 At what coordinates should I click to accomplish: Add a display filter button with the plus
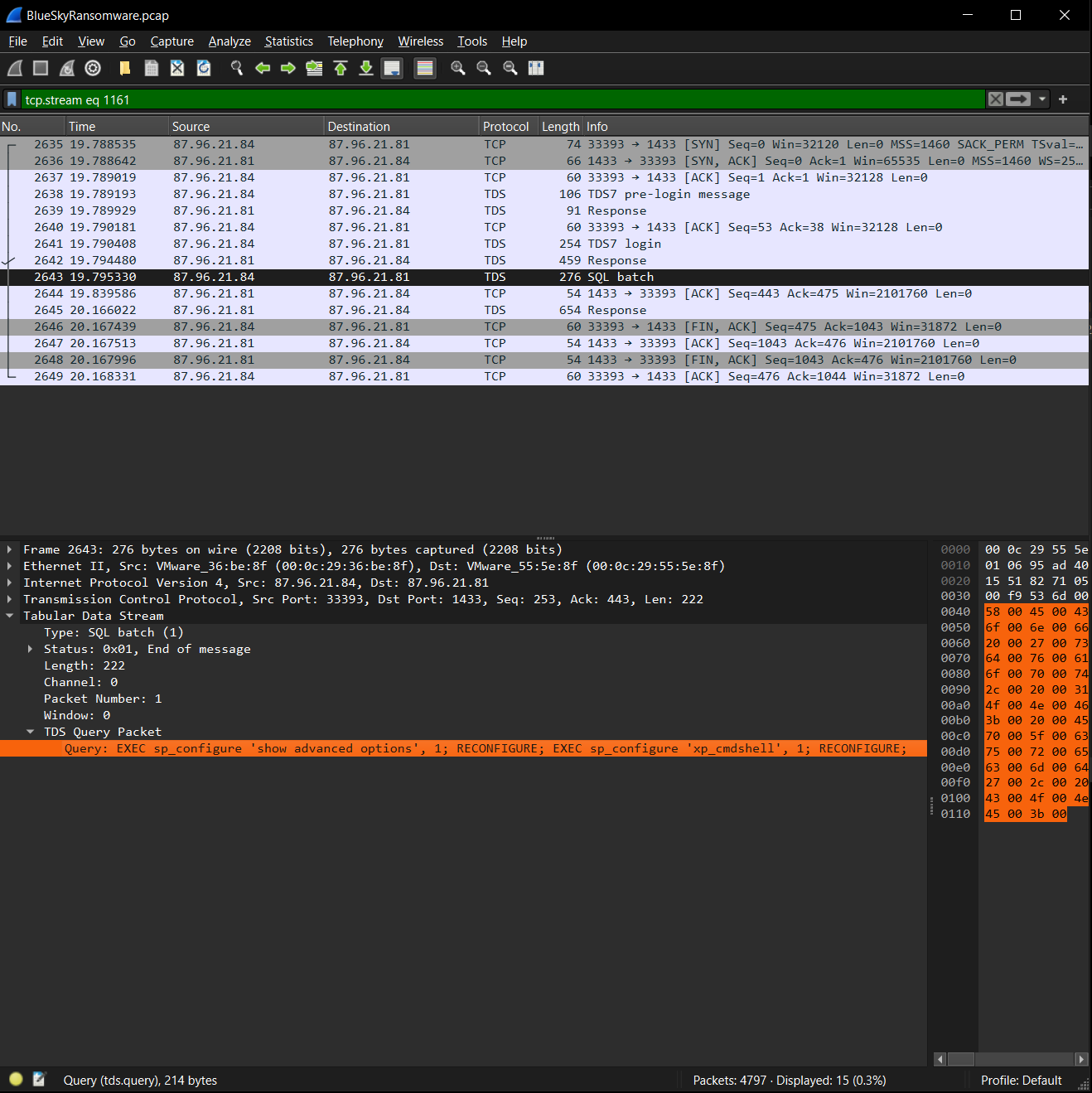(1063, 99)
